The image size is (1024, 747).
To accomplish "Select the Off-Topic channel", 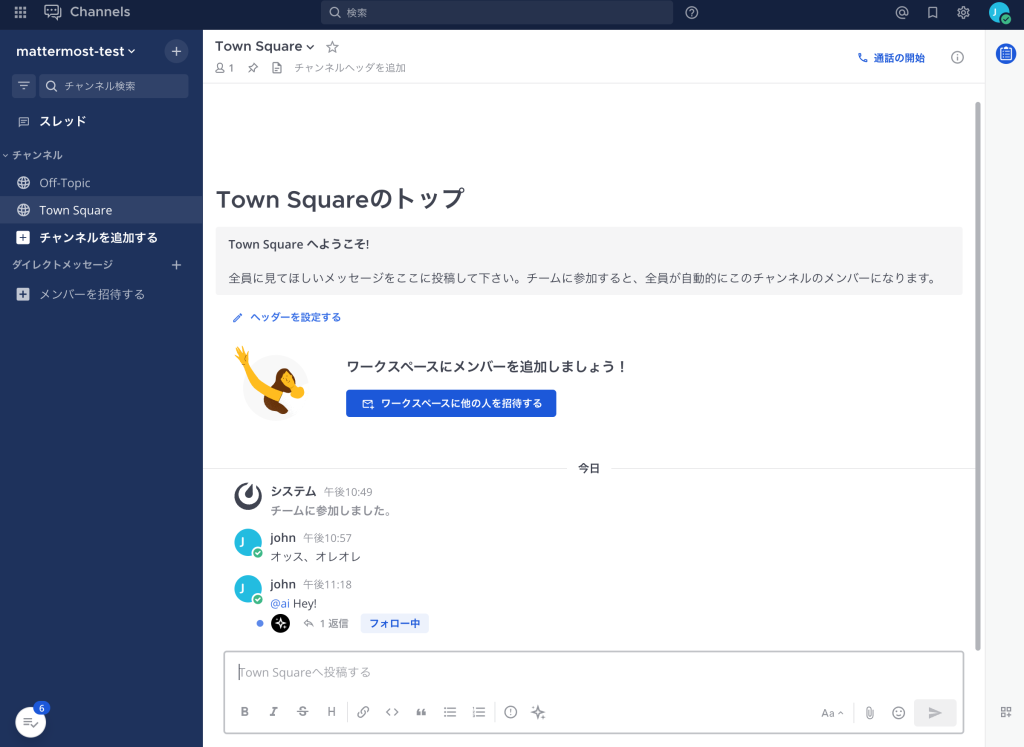I will pos(65,183).
